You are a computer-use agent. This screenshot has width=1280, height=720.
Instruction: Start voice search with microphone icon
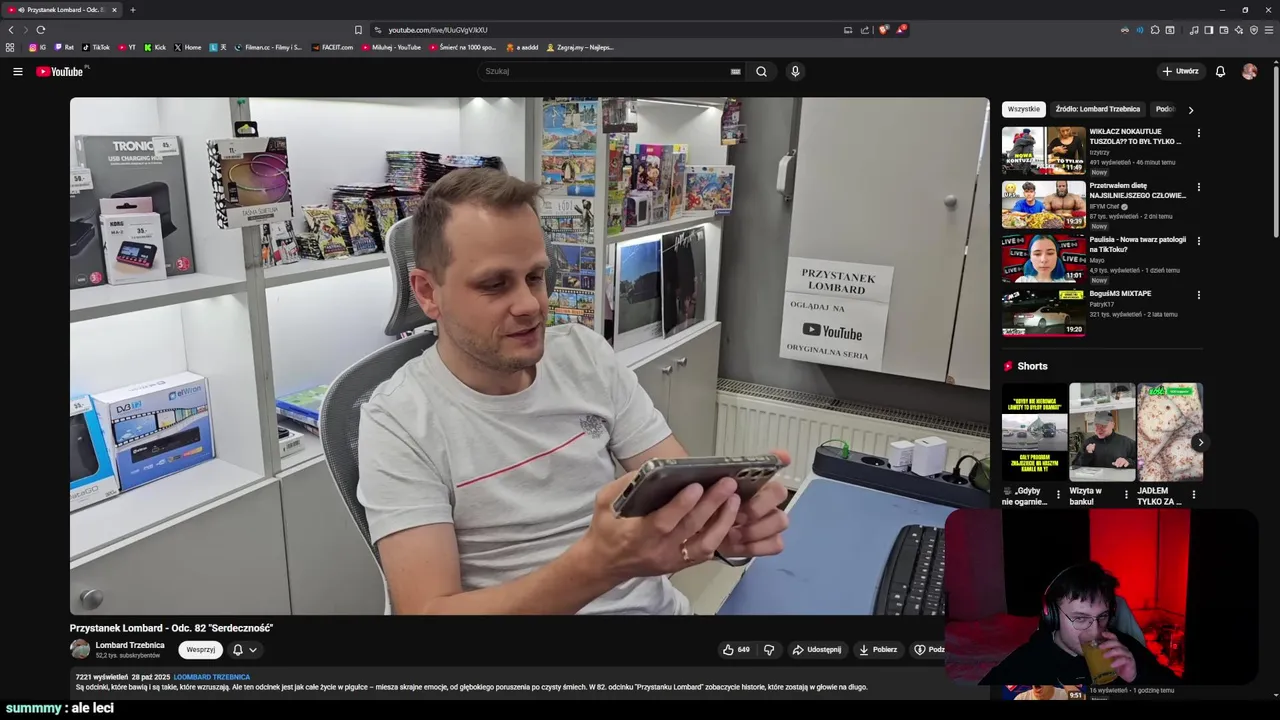[795, 71]
